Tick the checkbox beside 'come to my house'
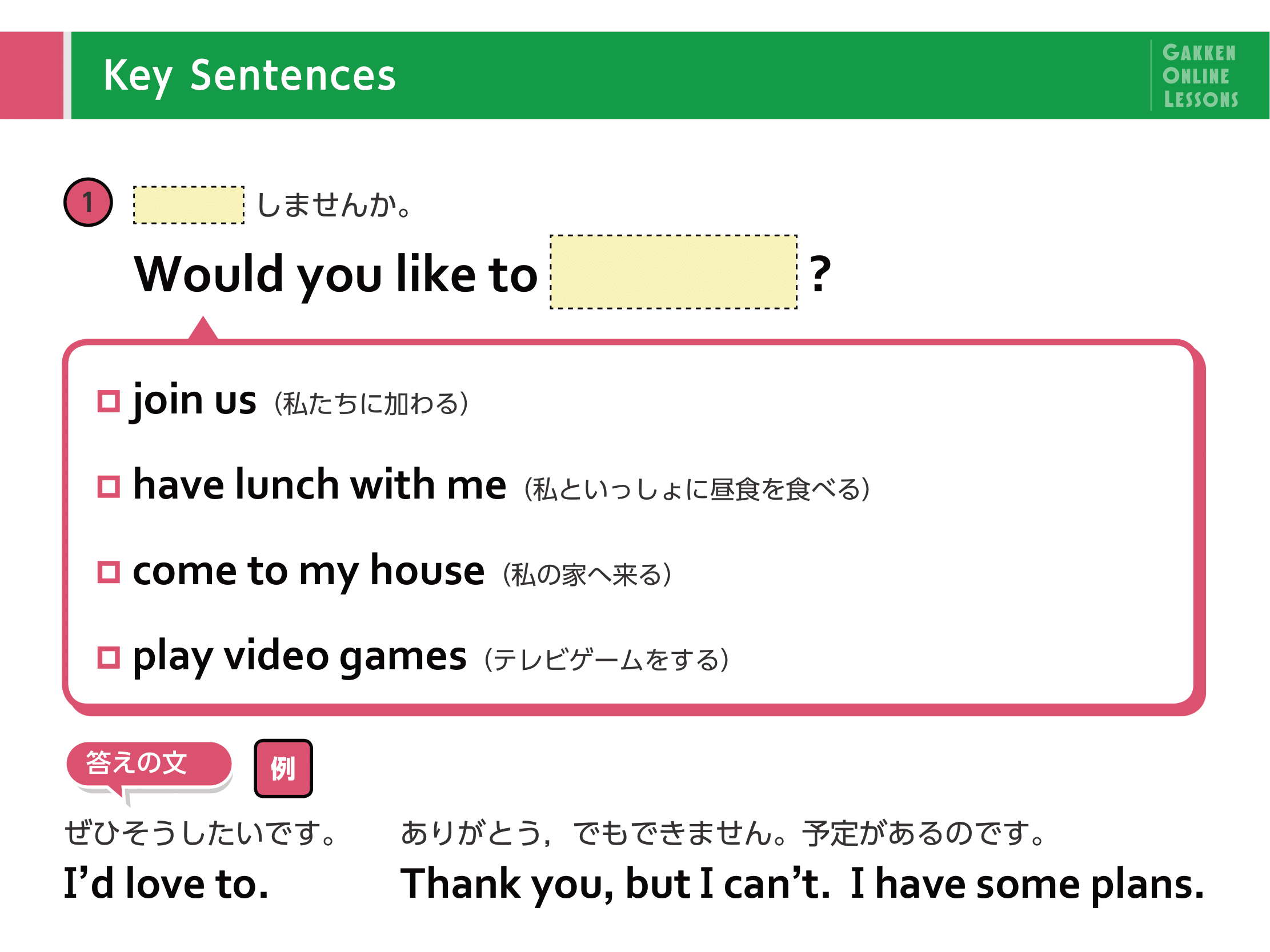Screen dimensions: 1270x952 tap(109, 572)
